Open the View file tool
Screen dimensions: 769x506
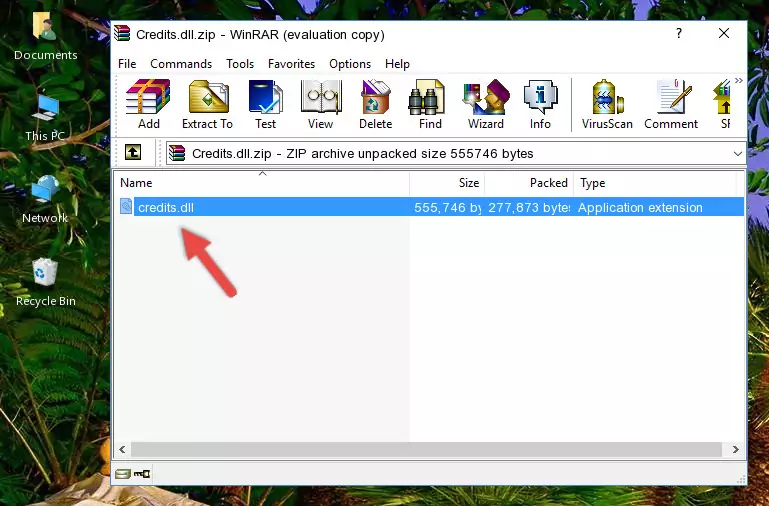(321, 104)
